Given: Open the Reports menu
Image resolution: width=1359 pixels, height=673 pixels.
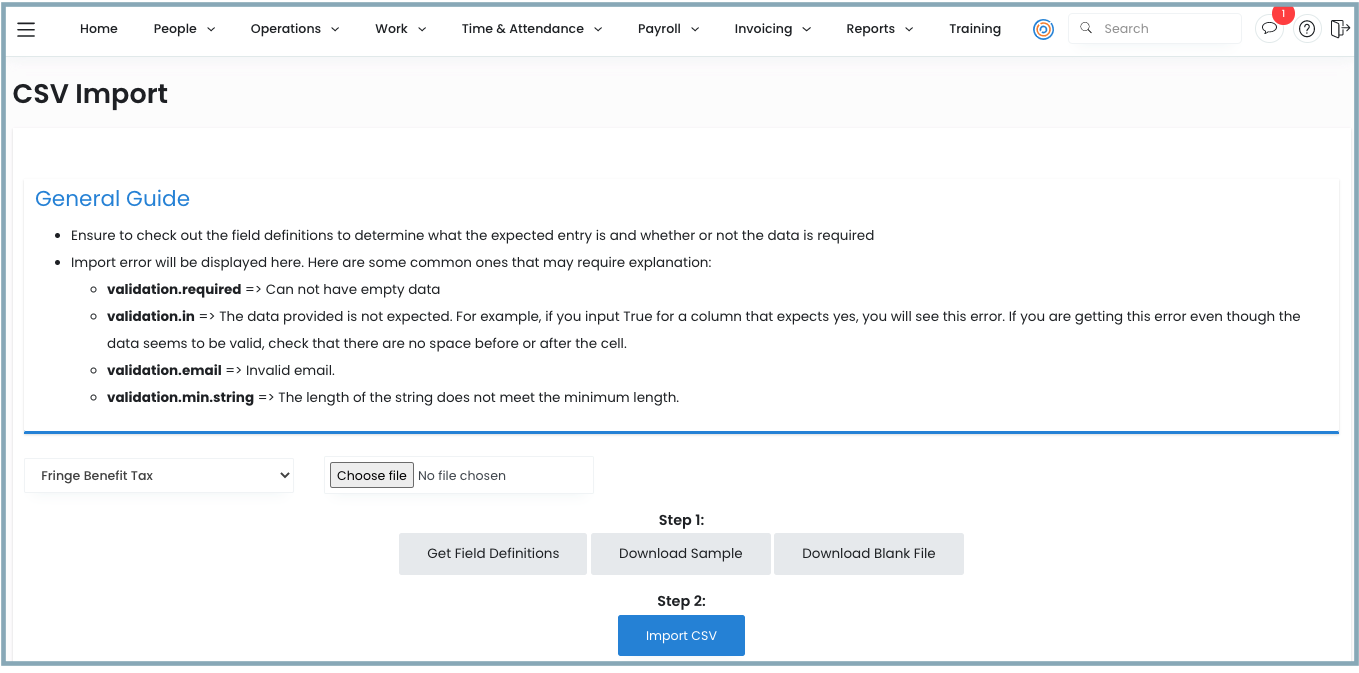Looking at the screenshot, I should tap(879, 29).
